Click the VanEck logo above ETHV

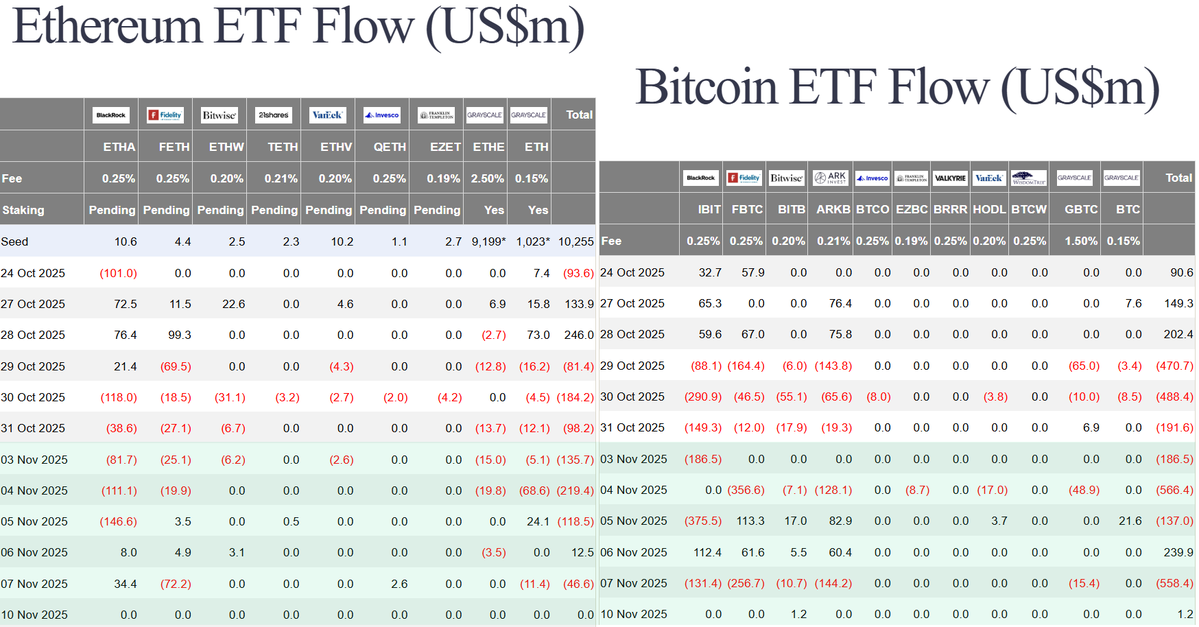[327, 115]
